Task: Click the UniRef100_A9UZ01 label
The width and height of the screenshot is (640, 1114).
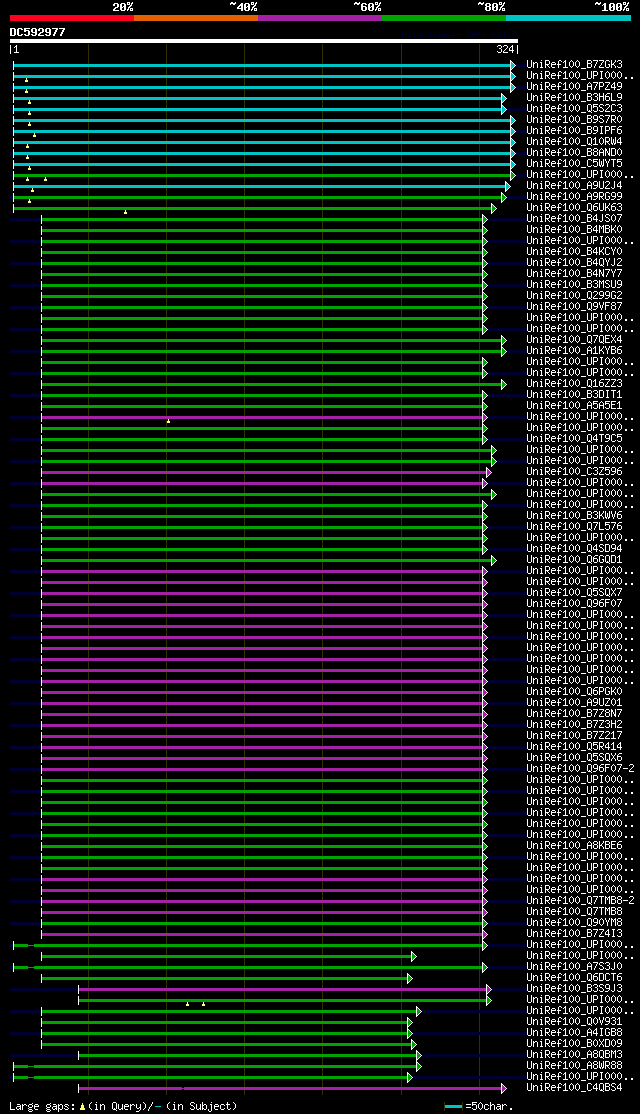Action: [575, 703]
